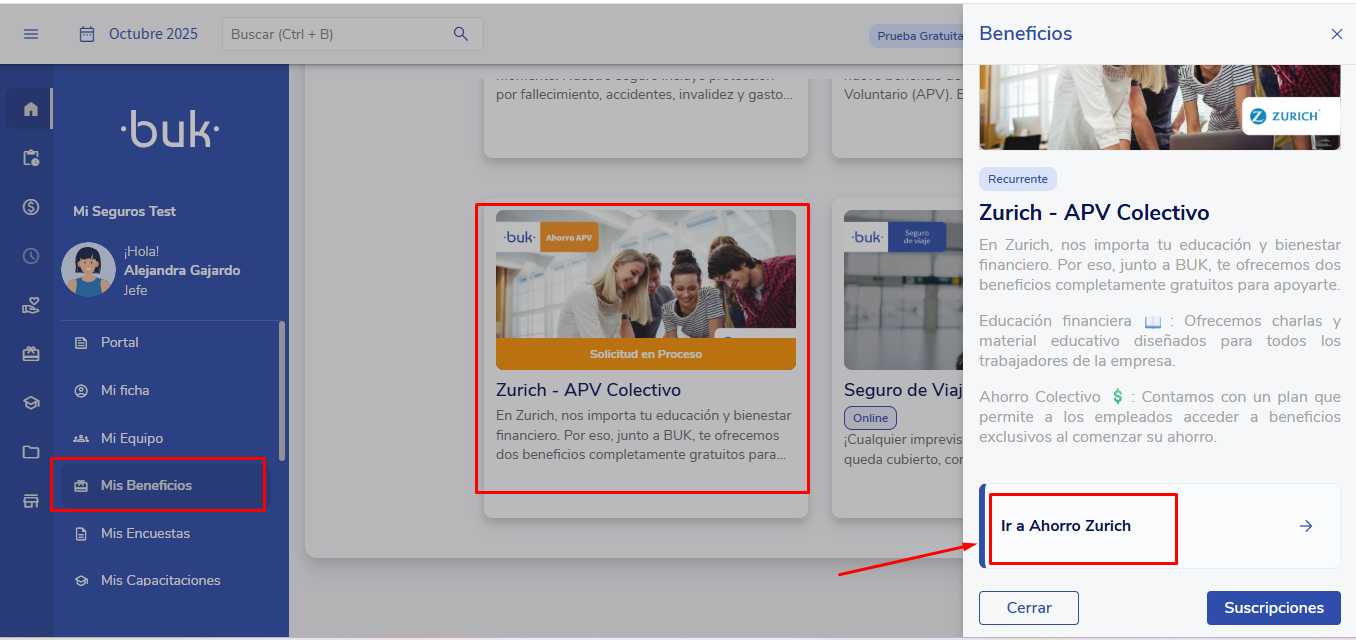Go to Mi Equipo in the sidebar
Viewport: 1356px width, 640px height.
click(131, 438)
